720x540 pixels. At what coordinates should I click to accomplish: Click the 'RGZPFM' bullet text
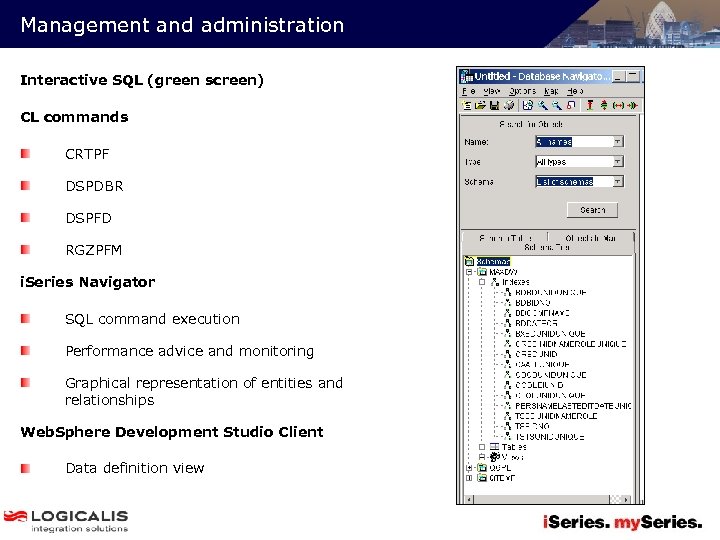click(94, 250)
